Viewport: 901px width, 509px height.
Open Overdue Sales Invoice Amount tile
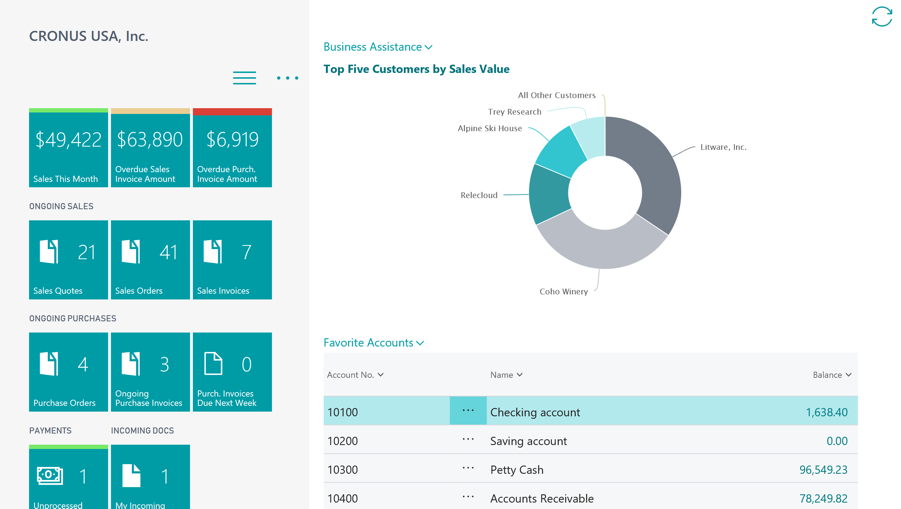[150, 148]
